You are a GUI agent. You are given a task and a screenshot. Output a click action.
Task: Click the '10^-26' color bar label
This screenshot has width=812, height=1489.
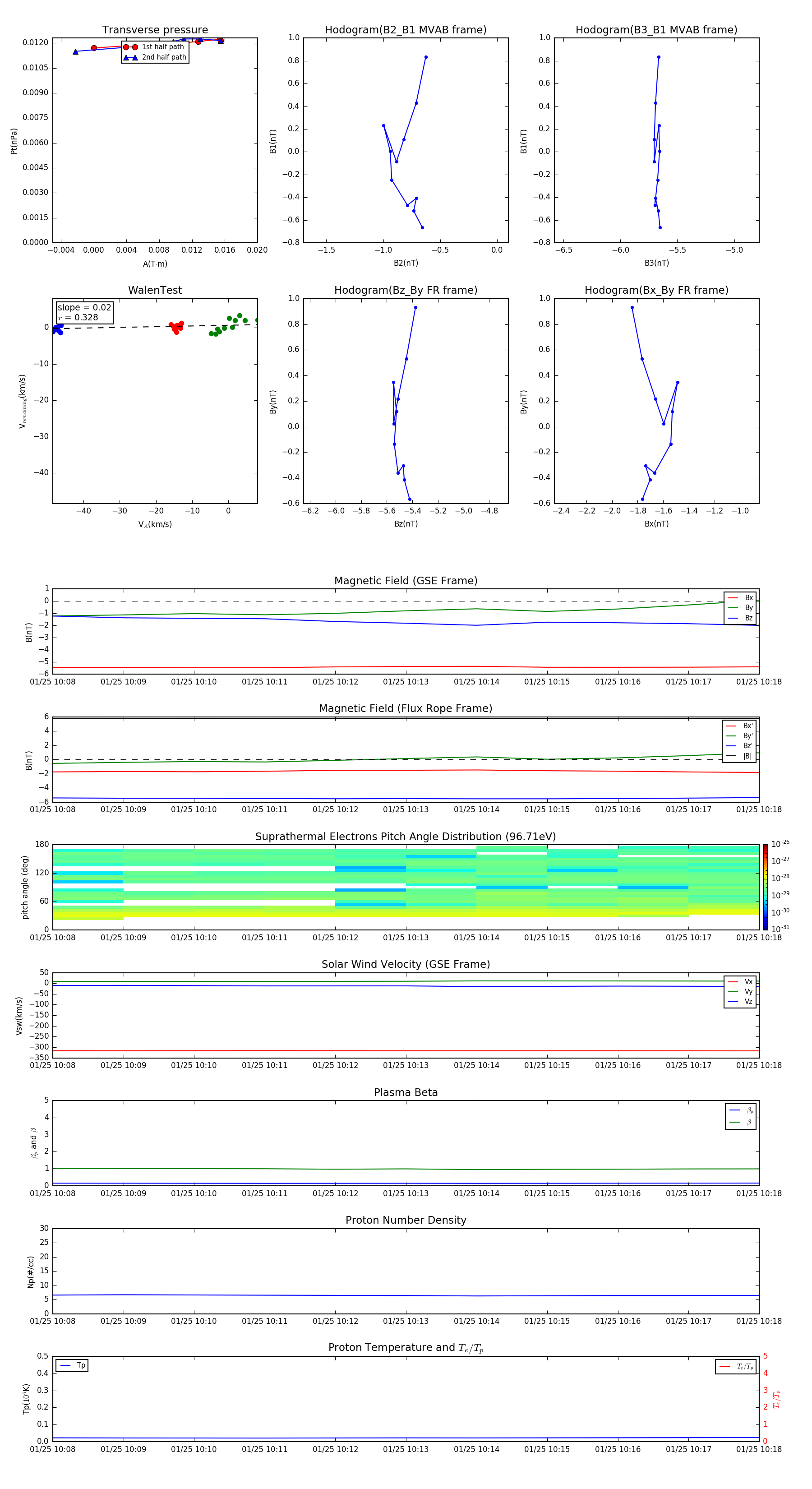click(x=780, y=844)
